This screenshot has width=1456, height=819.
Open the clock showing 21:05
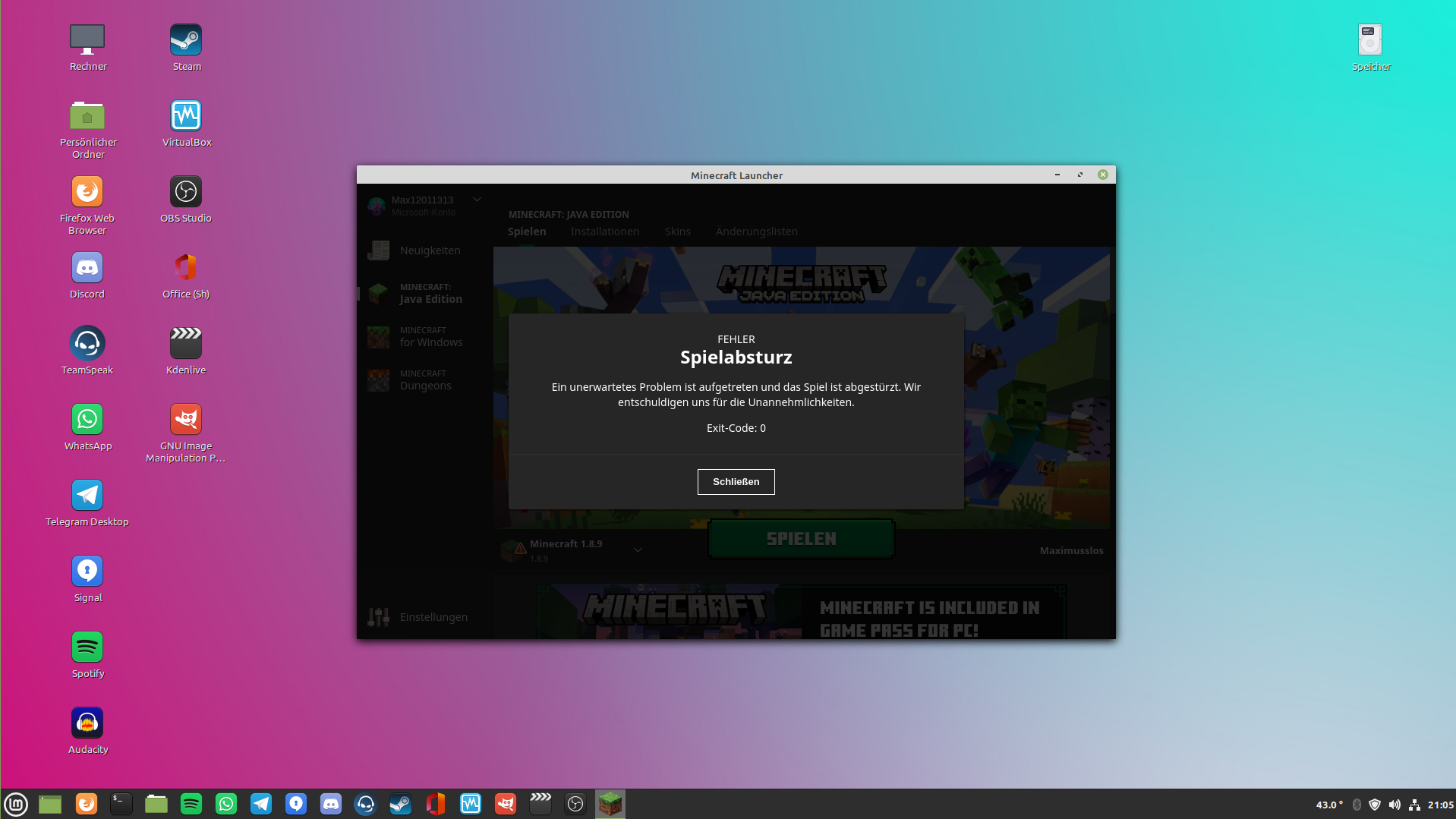coord(1440,805)
